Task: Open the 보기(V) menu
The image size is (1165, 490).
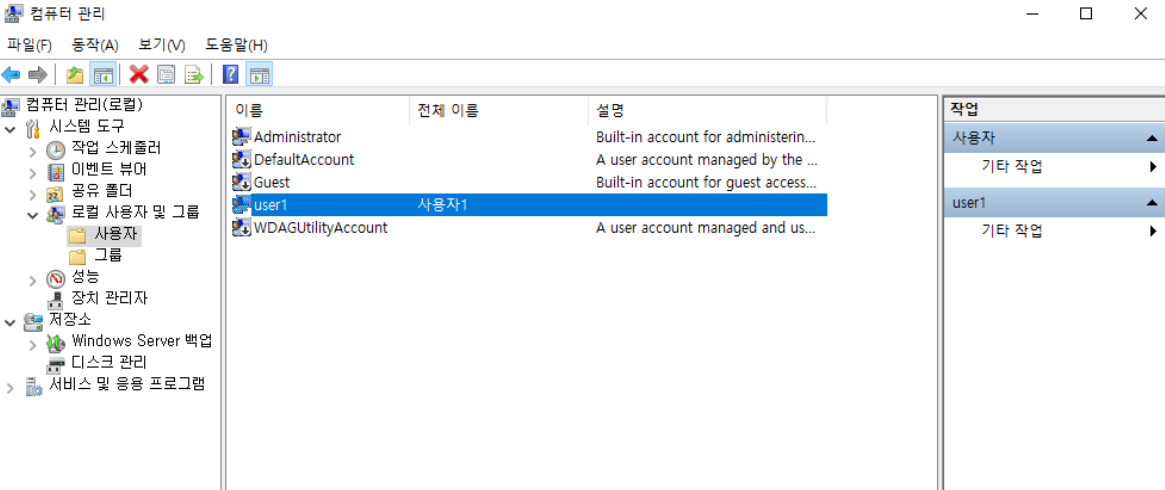Action: (x=162, y=45)
